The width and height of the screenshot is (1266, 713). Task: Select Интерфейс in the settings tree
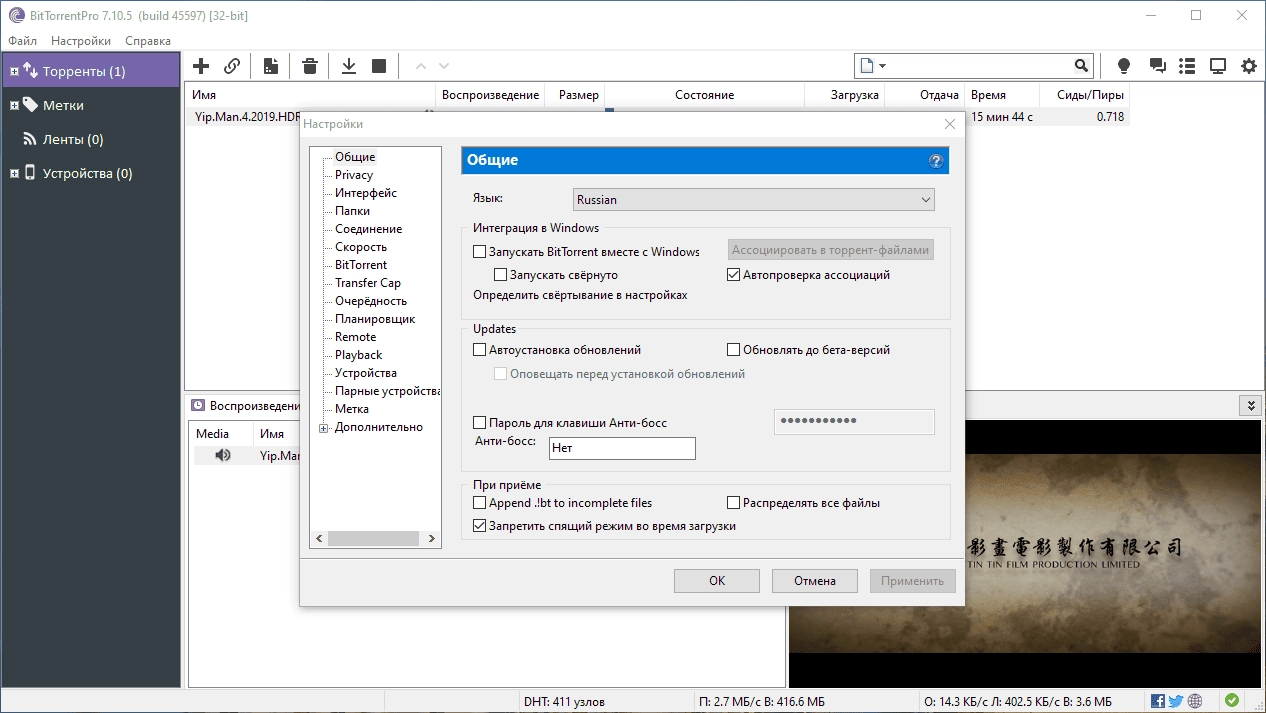[x=366, y=193]
